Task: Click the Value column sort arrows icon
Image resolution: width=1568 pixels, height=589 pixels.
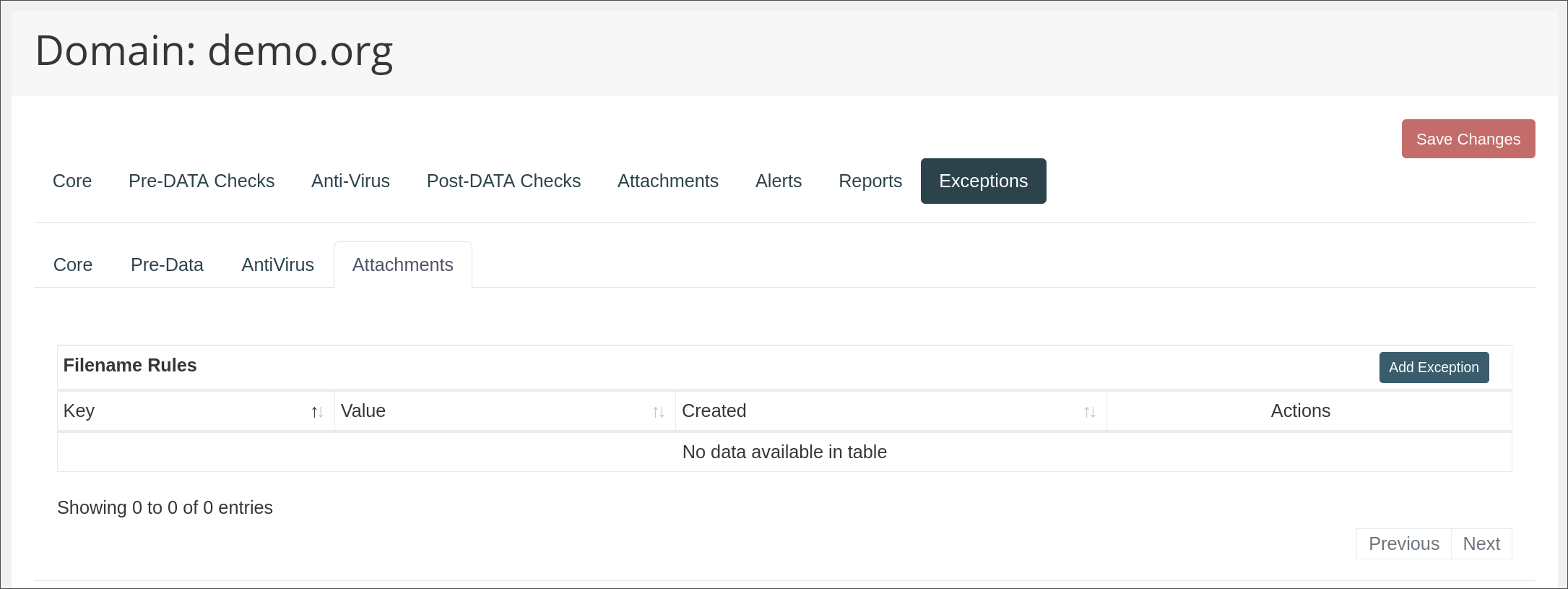Action: coord(658,412)
